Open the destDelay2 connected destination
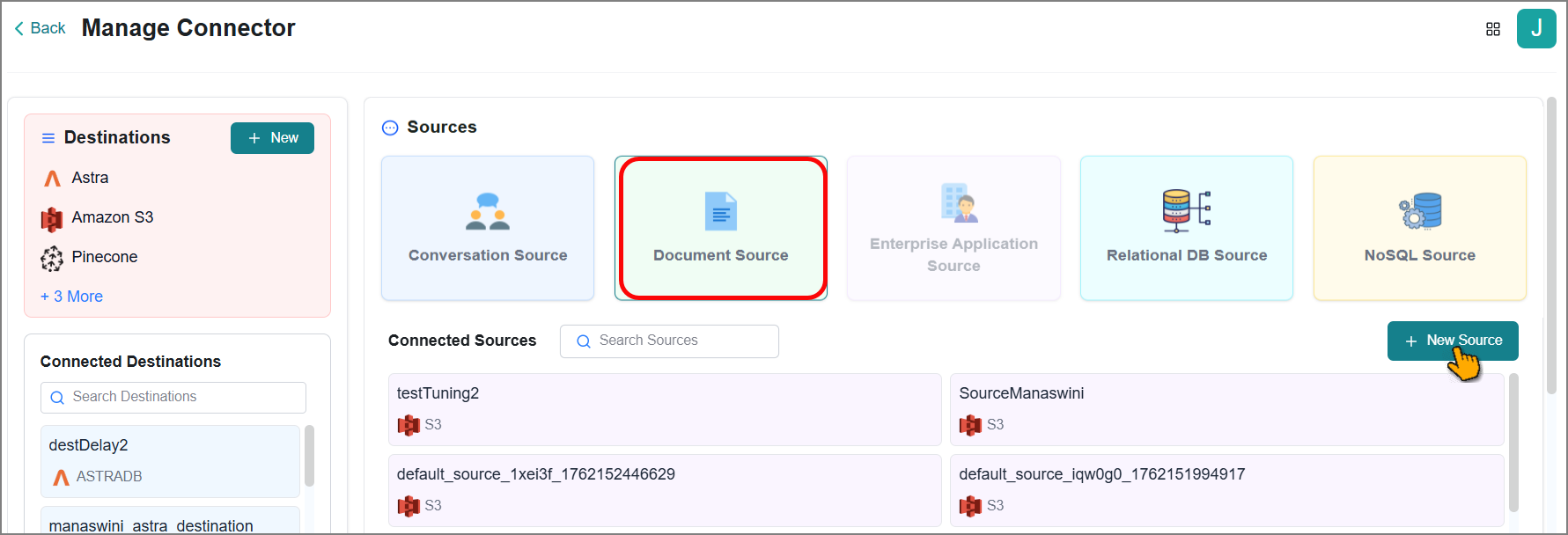Image resolution: width=1568 pixels, height=535 pixels. pyautogui.click(x=170, y=461)
